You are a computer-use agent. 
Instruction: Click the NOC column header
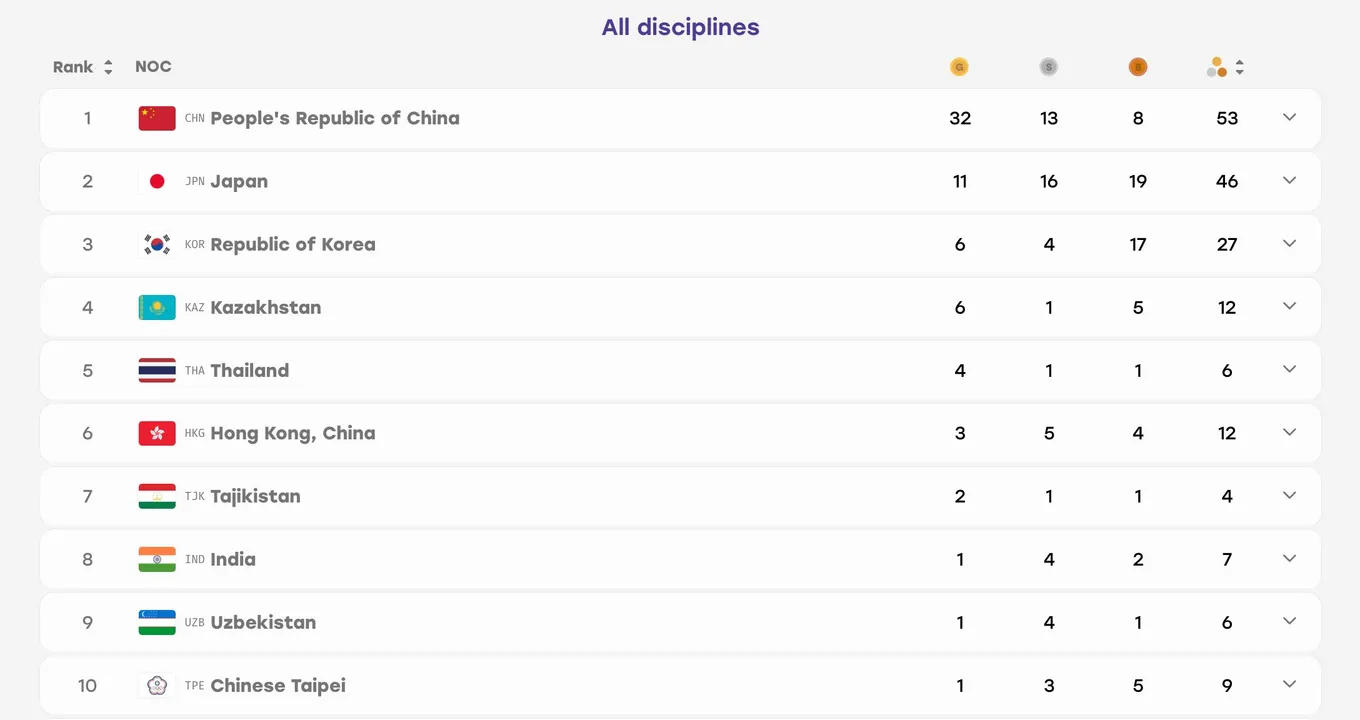[153, 67]
